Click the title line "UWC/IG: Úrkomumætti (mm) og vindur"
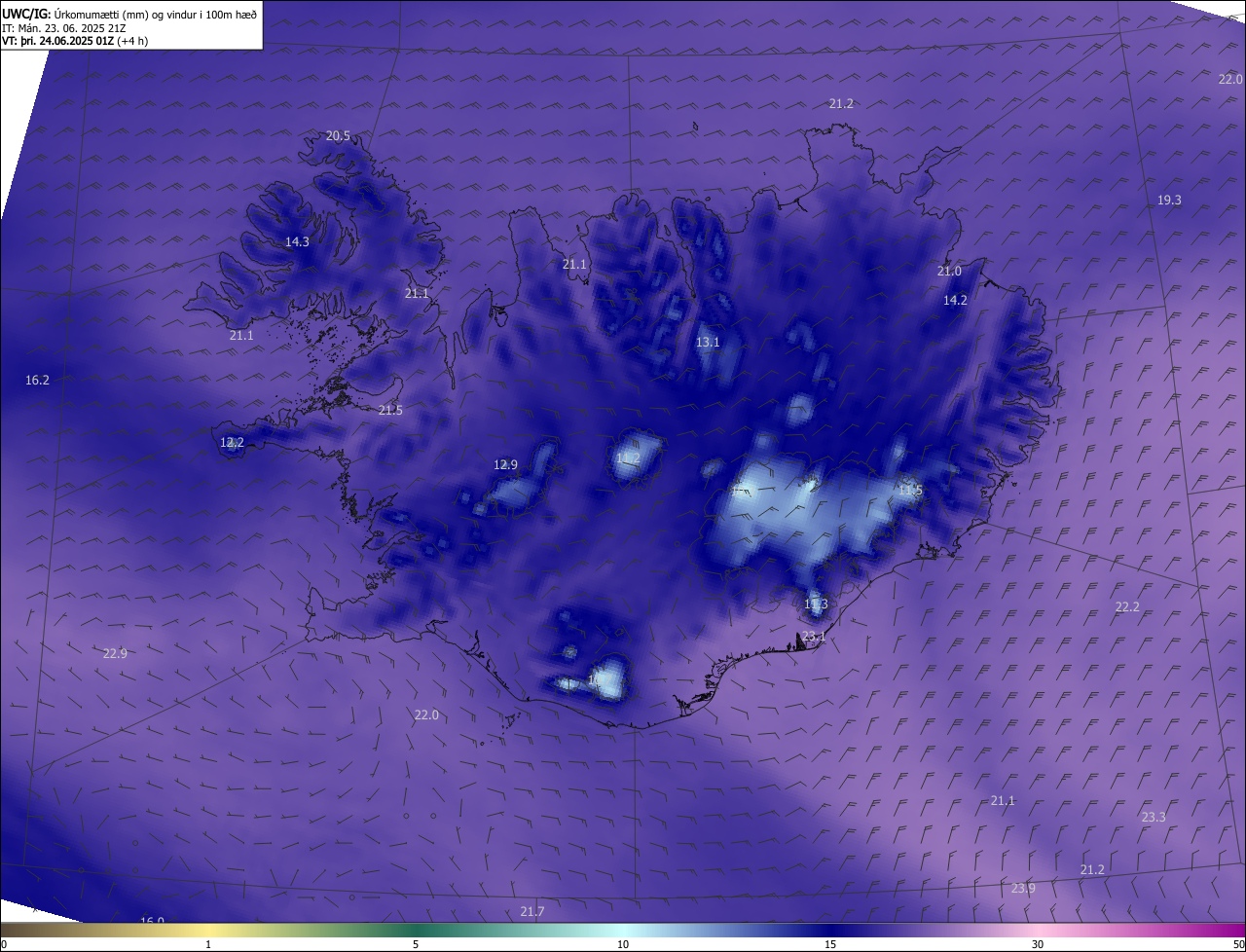1246x952 pixels. click(129, 14)
